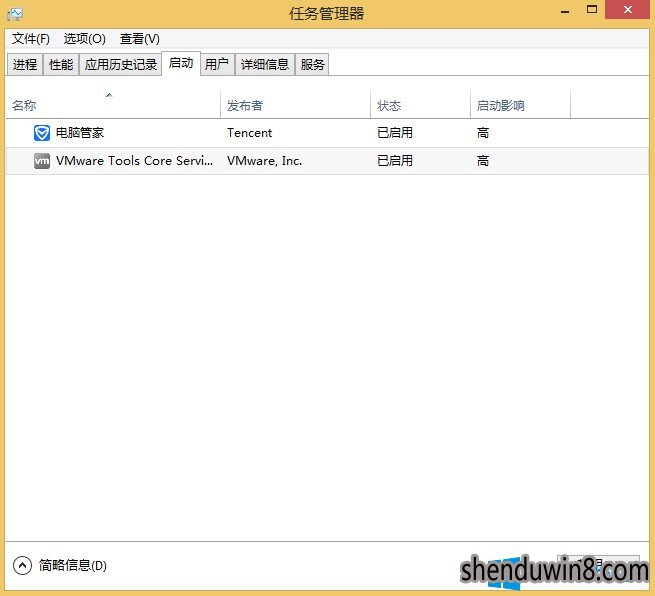This screenshot has height=596, width=655.
Task: Click 已启用 status in the VMware row
Action: (x=395, y=161)
